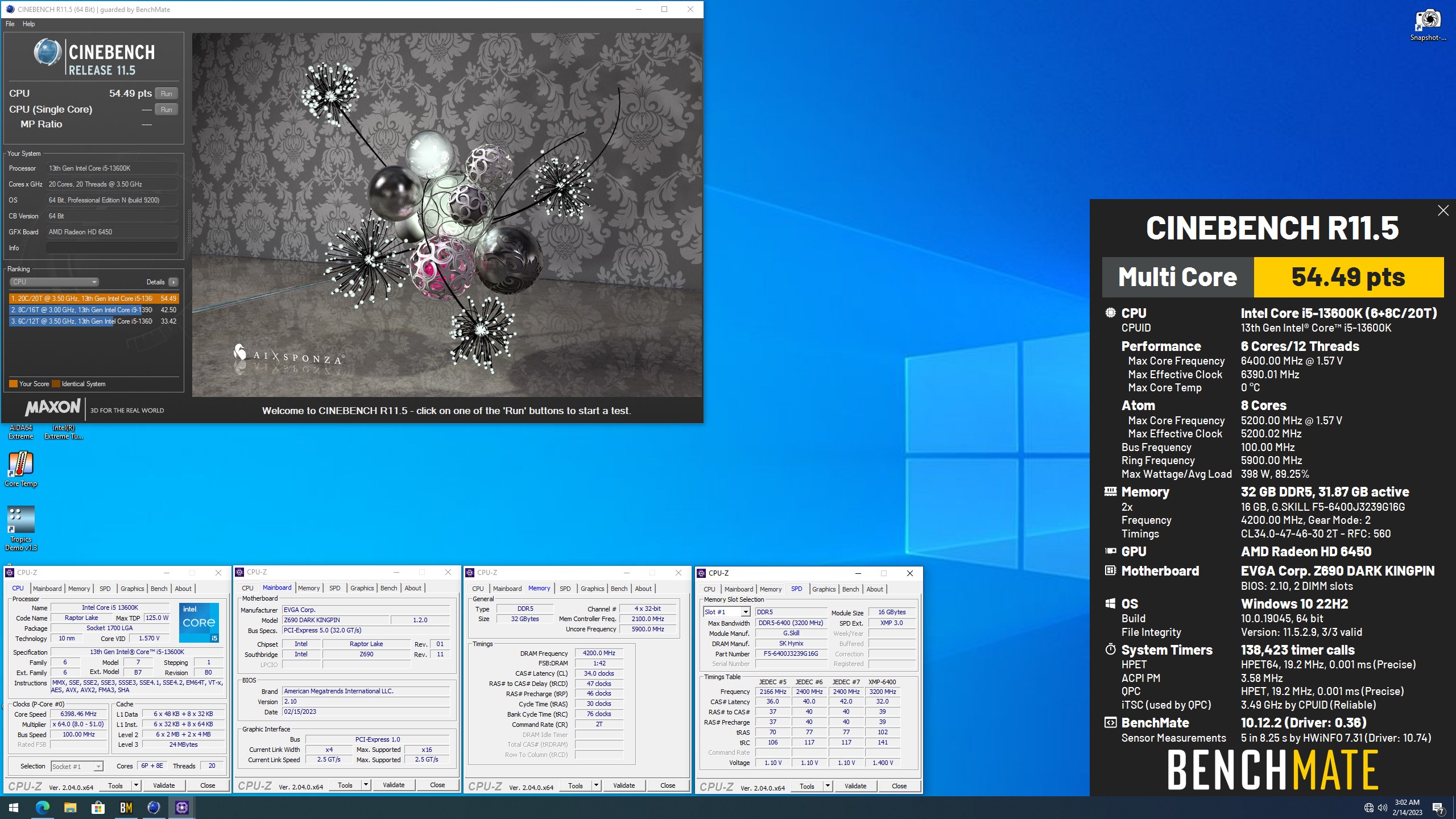1456x819 pixels.
Task: Click yellow 54.49 pts score box
Action: (x=1349, y=277)
